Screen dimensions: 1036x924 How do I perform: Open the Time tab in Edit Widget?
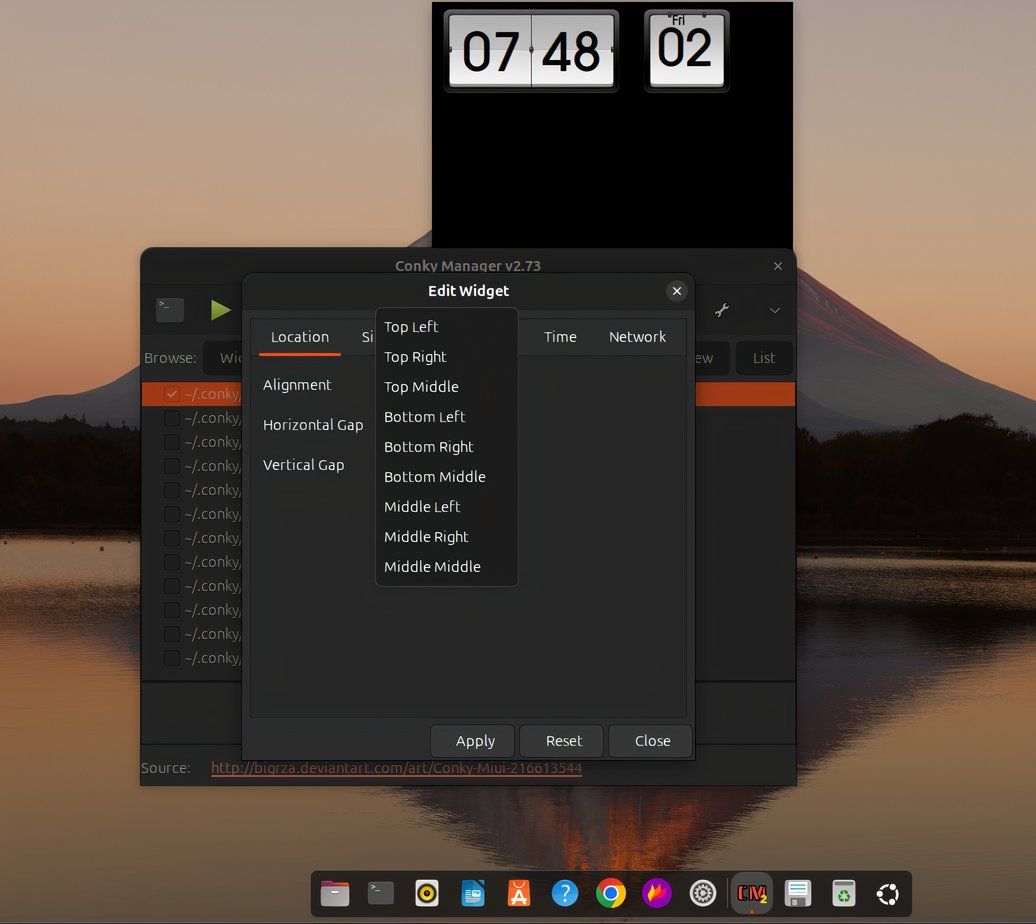click(x=559, y=336)
